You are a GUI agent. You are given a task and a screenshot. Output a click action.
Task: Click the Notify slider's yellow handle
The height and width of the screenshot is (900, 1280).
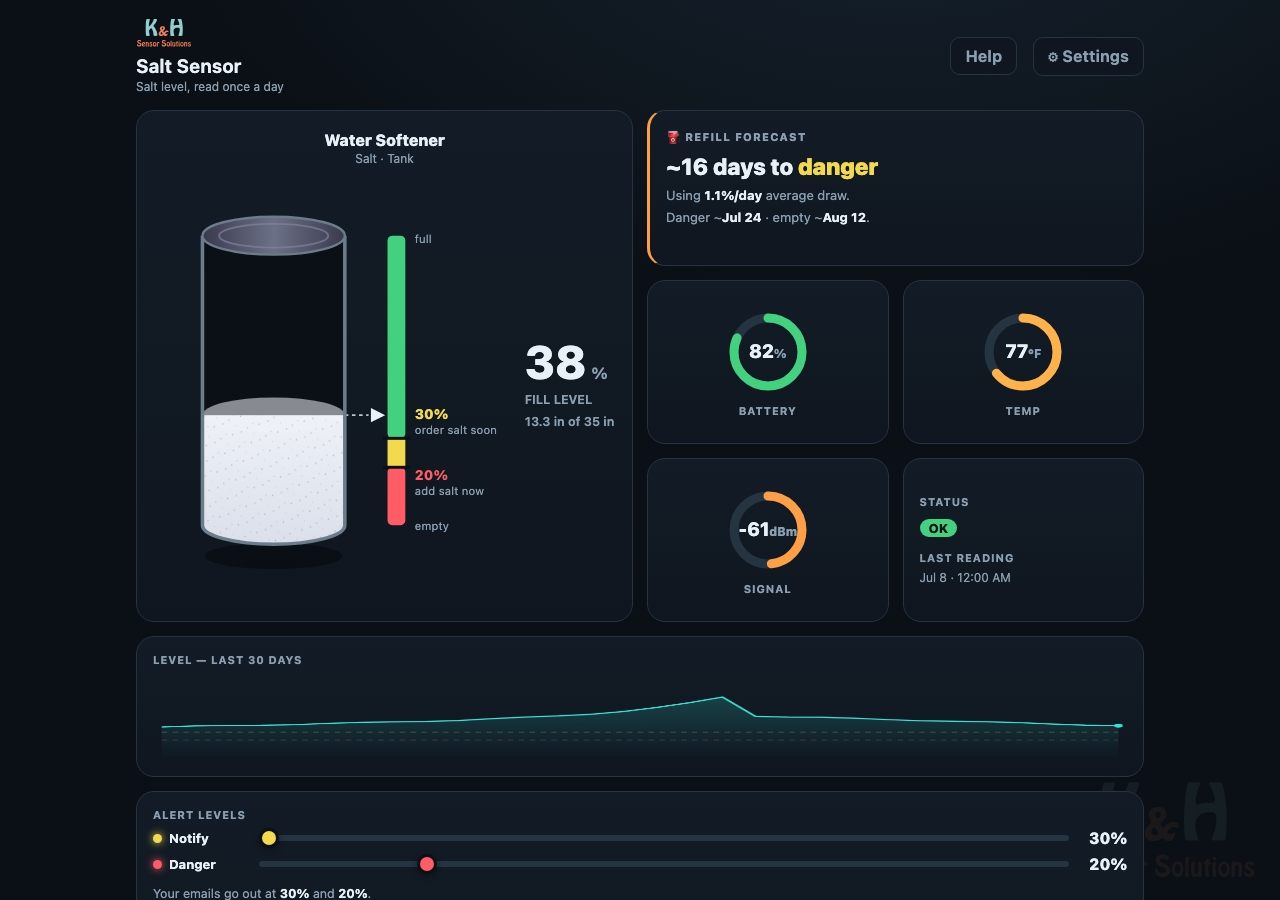[268, 838]
